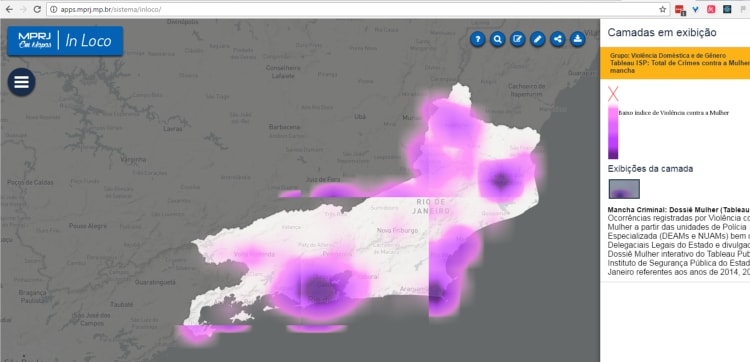Select the orange Violência Doméstica layer group header
Image resolution: width=750 pixels, height=362 pixels.
click(x=675, y=63)
